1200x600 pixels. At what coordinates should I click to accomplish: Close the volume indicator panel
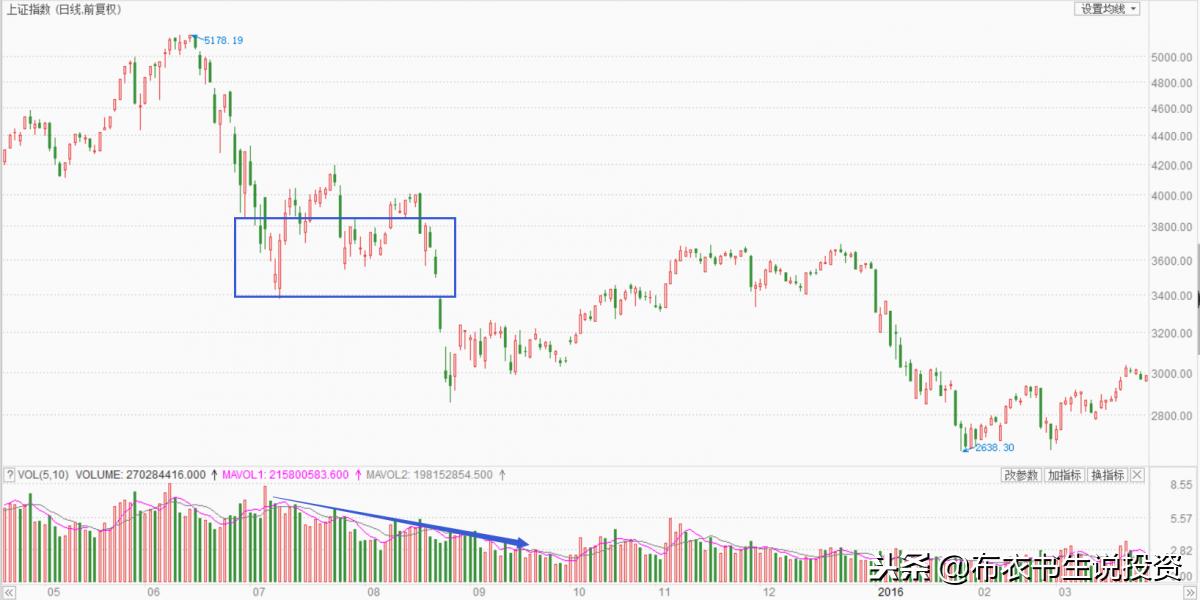(x=1136, y=475)
